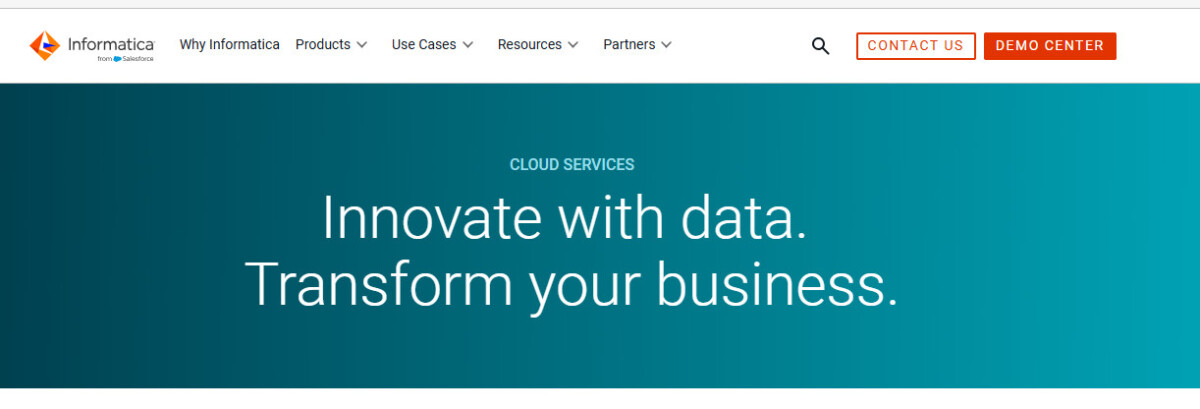Select the Partners navigation label
Image resolution: width=1200 pixels, height=409 pixels.
click(x=629, y=44)
